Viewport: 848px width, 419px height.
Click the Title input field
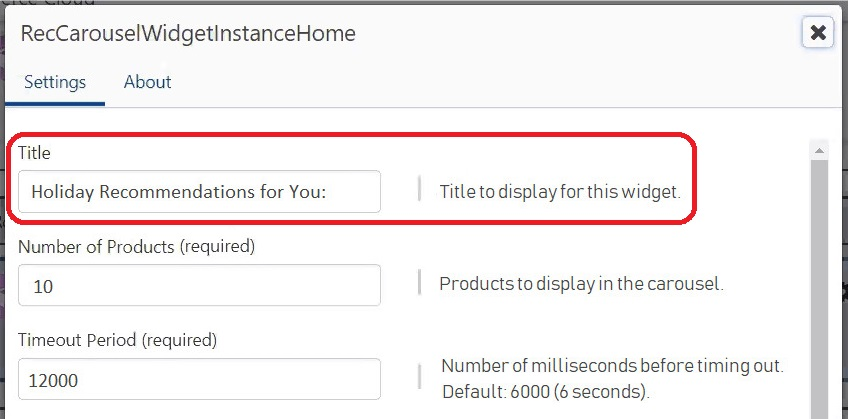[199, 191]
